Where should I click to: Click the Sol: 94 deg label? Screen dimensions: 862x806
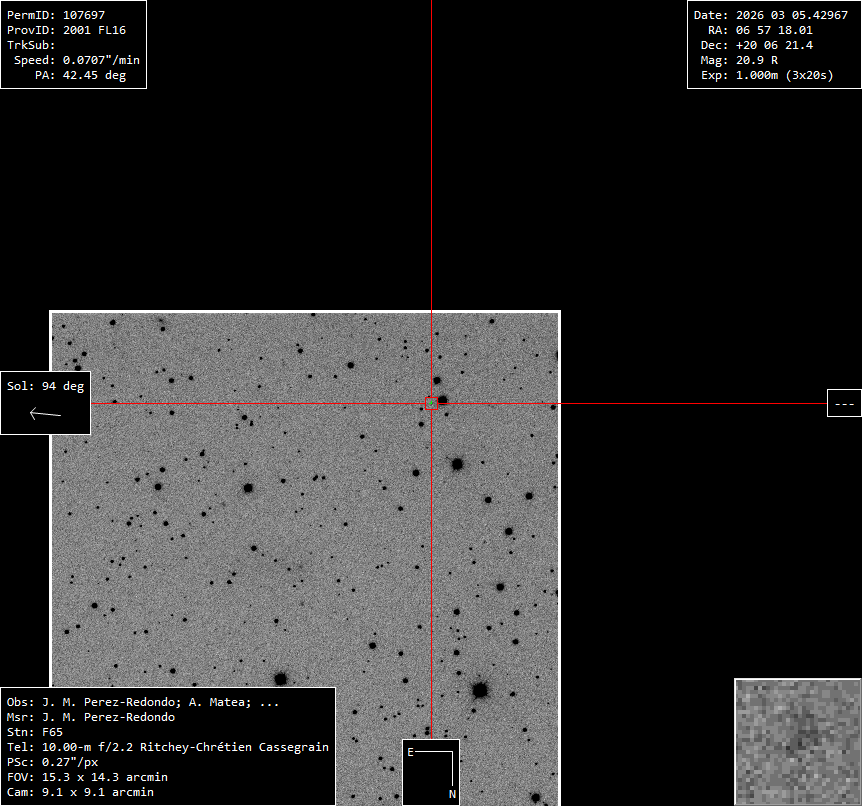click(x=45, y=386)
